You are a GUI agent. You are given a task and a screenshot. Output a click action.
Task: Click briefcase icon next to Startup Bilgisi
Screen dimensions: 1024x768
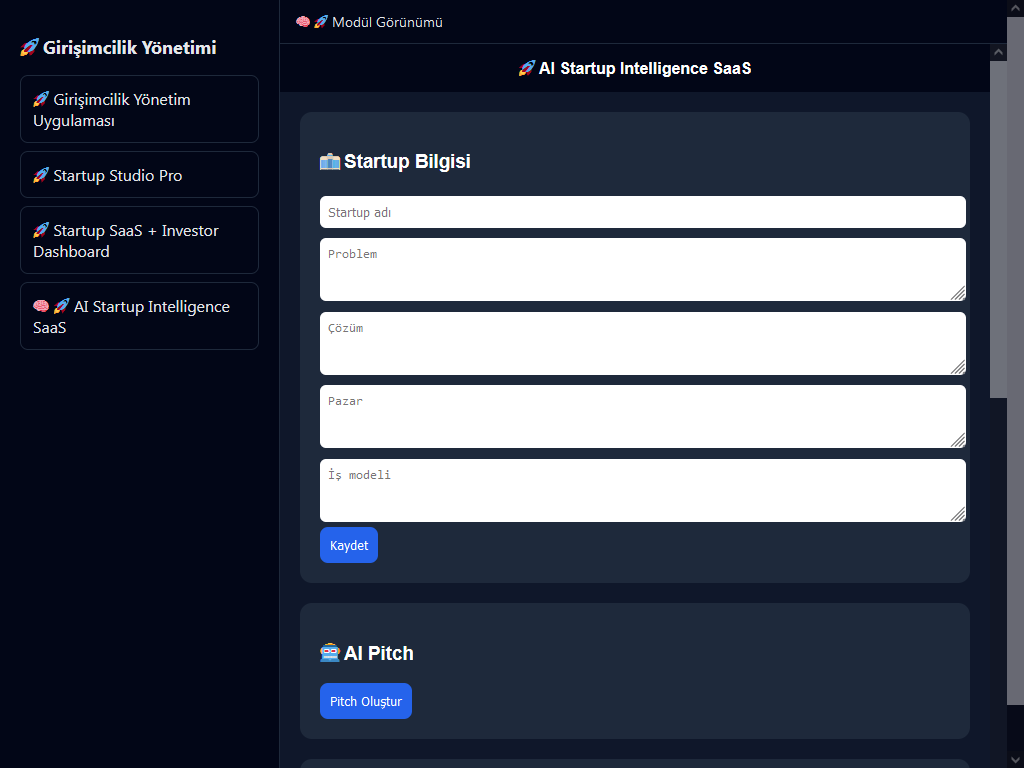pyautogui.click(x=330, y=162)
